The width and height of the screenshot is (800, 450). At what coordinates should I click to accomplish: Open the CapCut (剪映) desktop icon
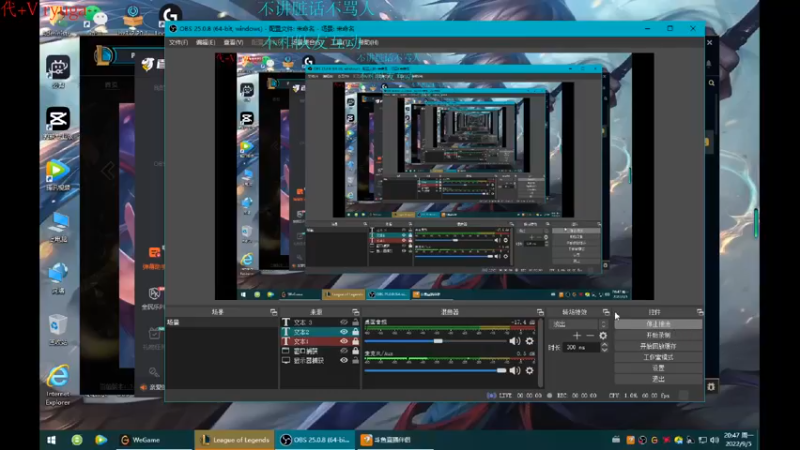click(x=58, y=123)
